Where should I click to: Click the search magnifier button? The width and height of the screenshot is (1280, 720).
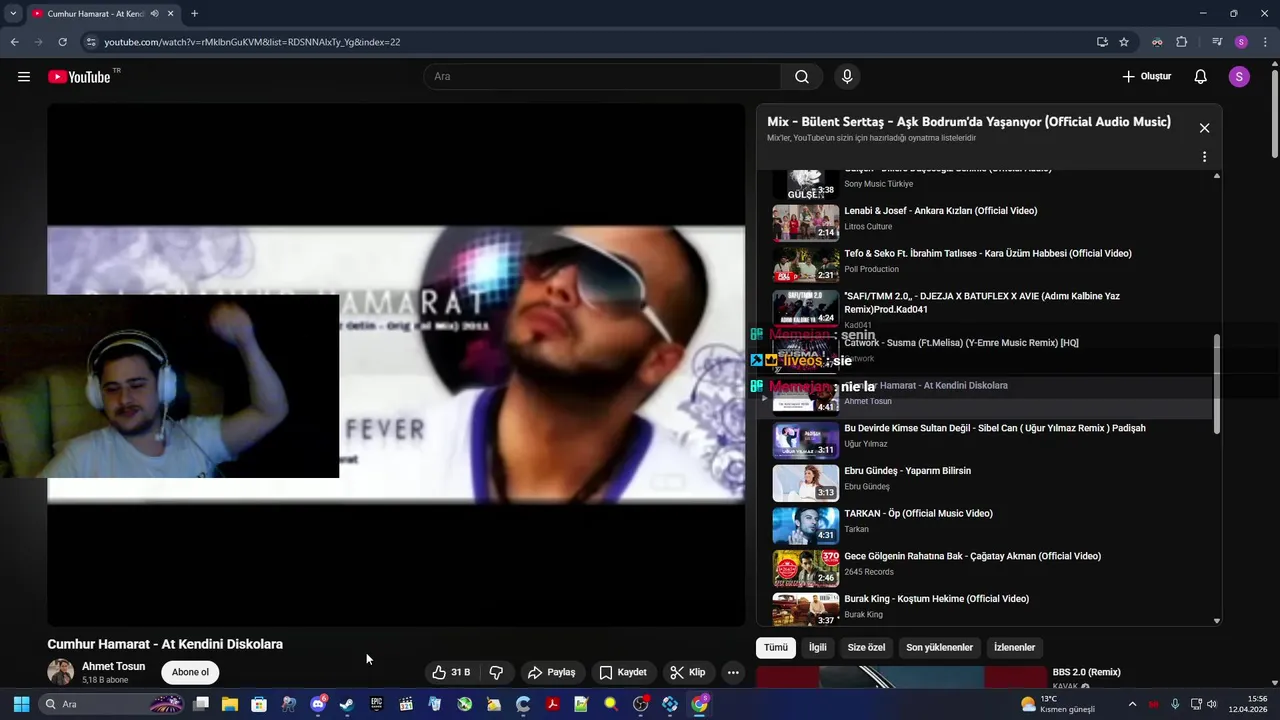802,77
